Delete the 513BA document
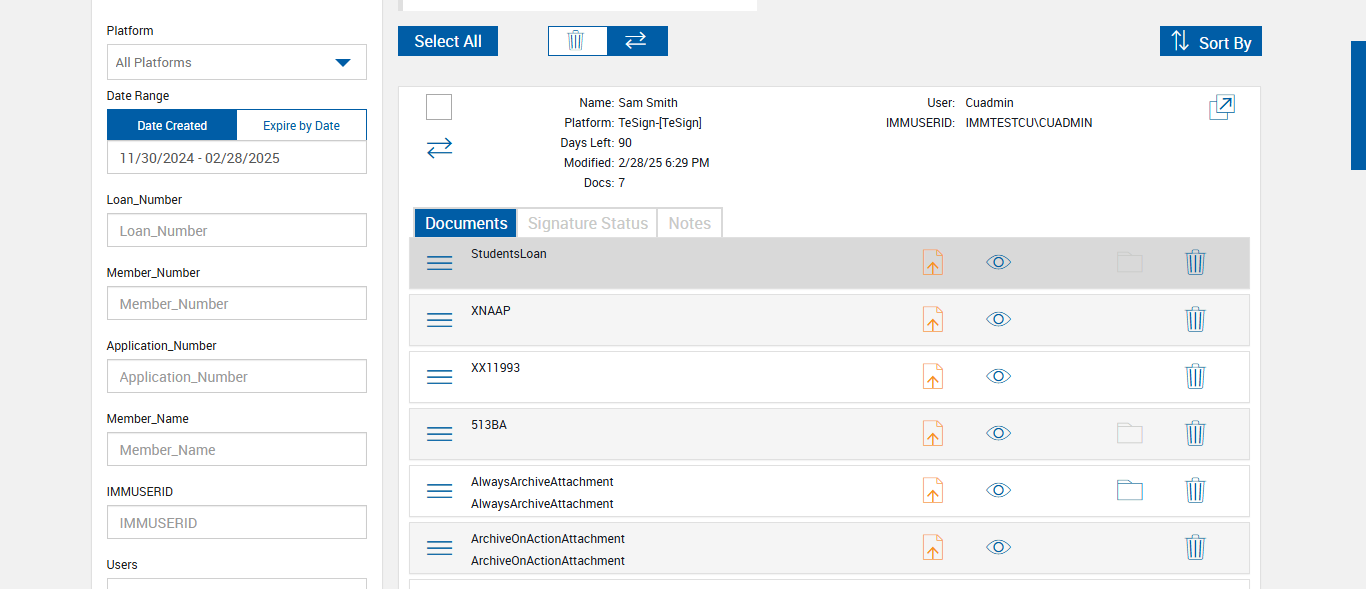Viewport: 1366px width, 589px height. (x=1195, y=433)
